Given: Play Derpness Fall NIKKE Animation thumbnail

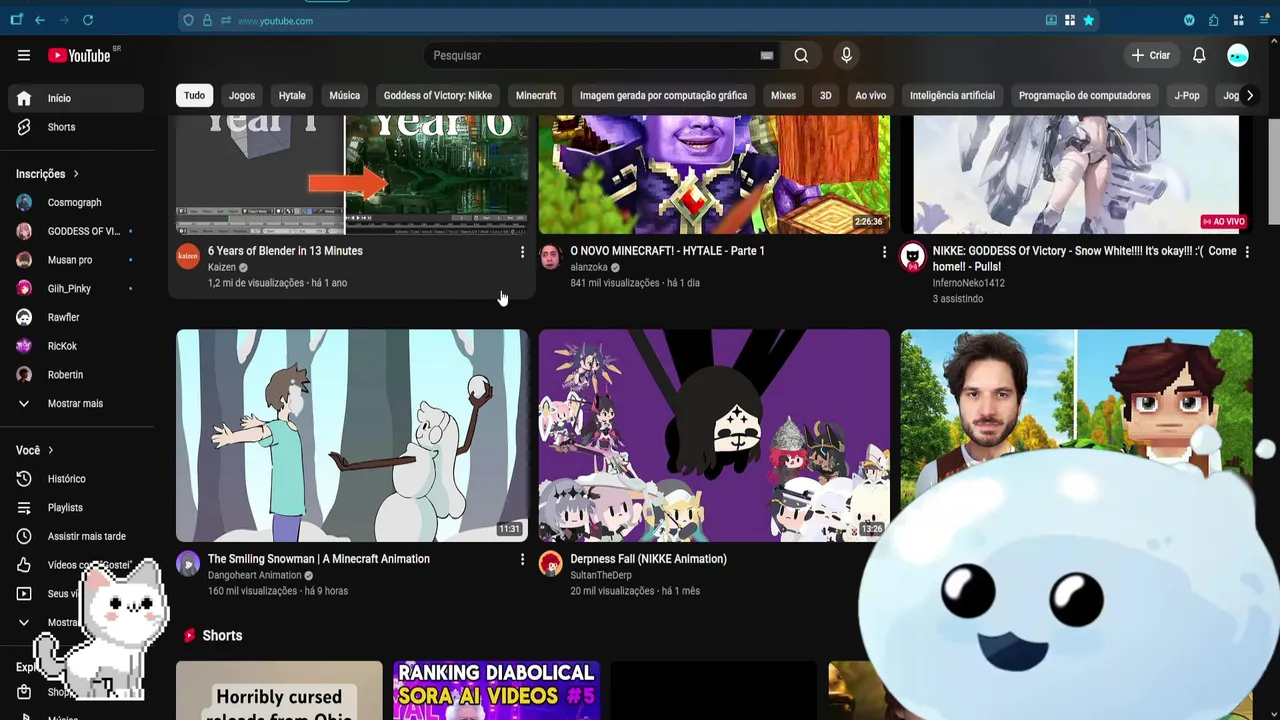Looking at the screenshot, I should coord(714,436).
